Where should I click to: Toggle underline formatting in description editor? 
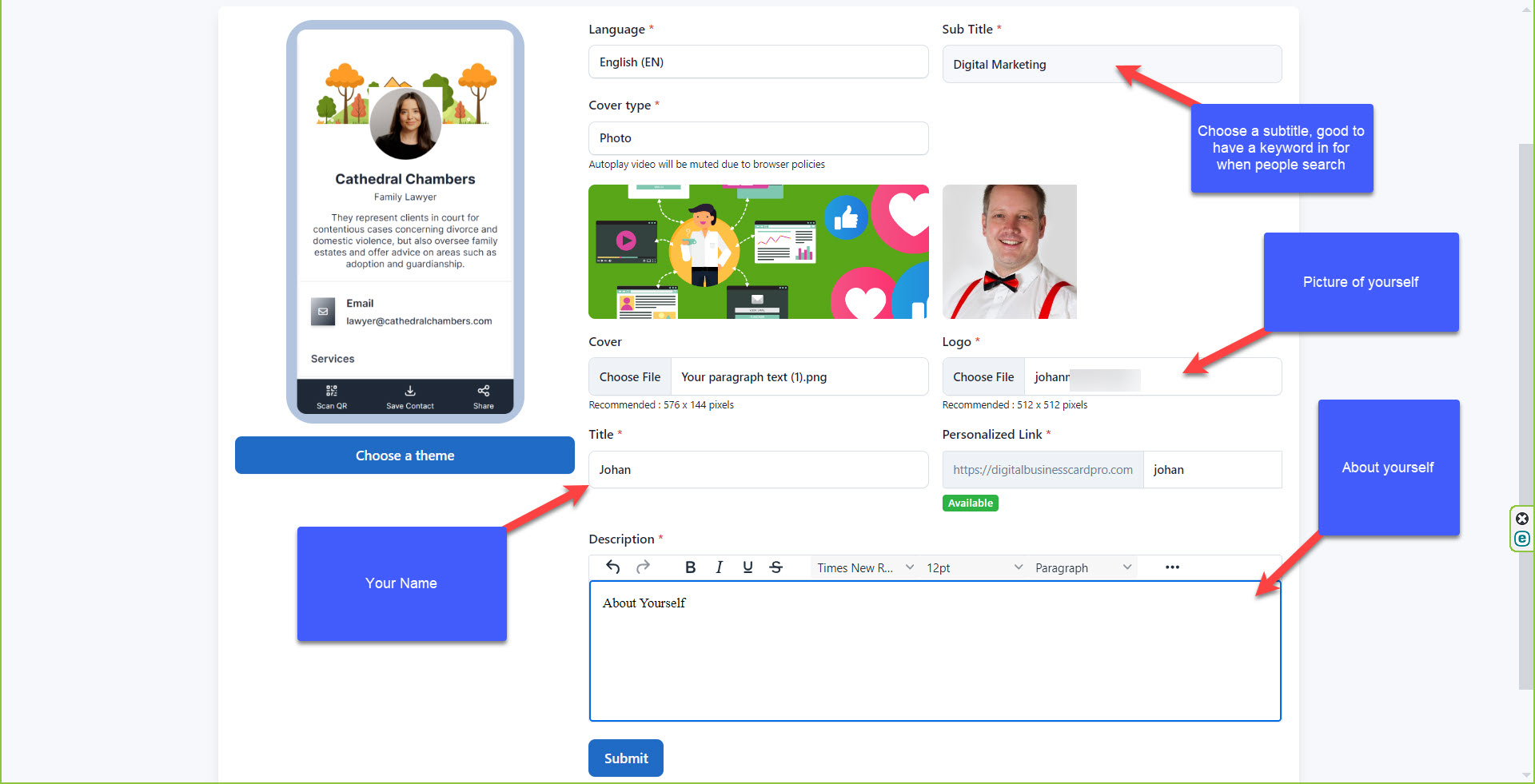pyautogui.click(x=748, y=567)
